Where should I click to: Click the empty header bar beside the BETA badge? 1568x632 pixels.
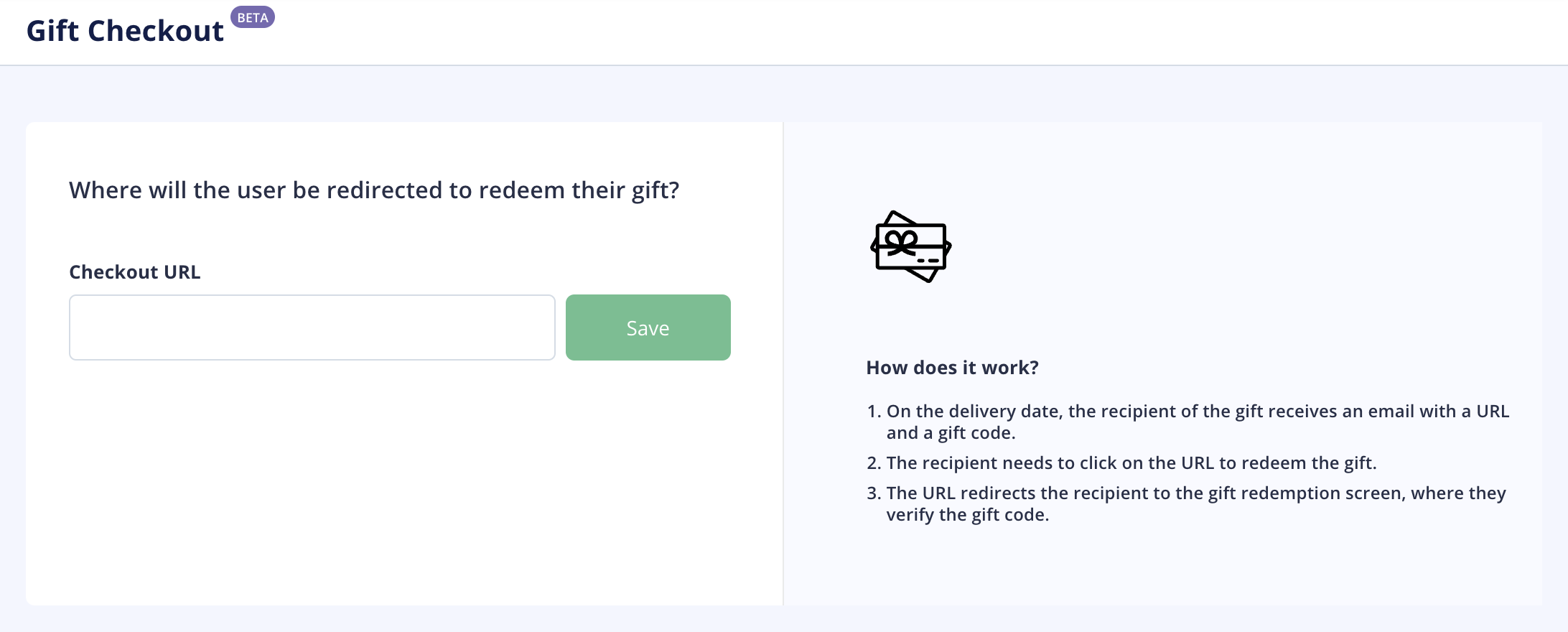coord(919,32)
